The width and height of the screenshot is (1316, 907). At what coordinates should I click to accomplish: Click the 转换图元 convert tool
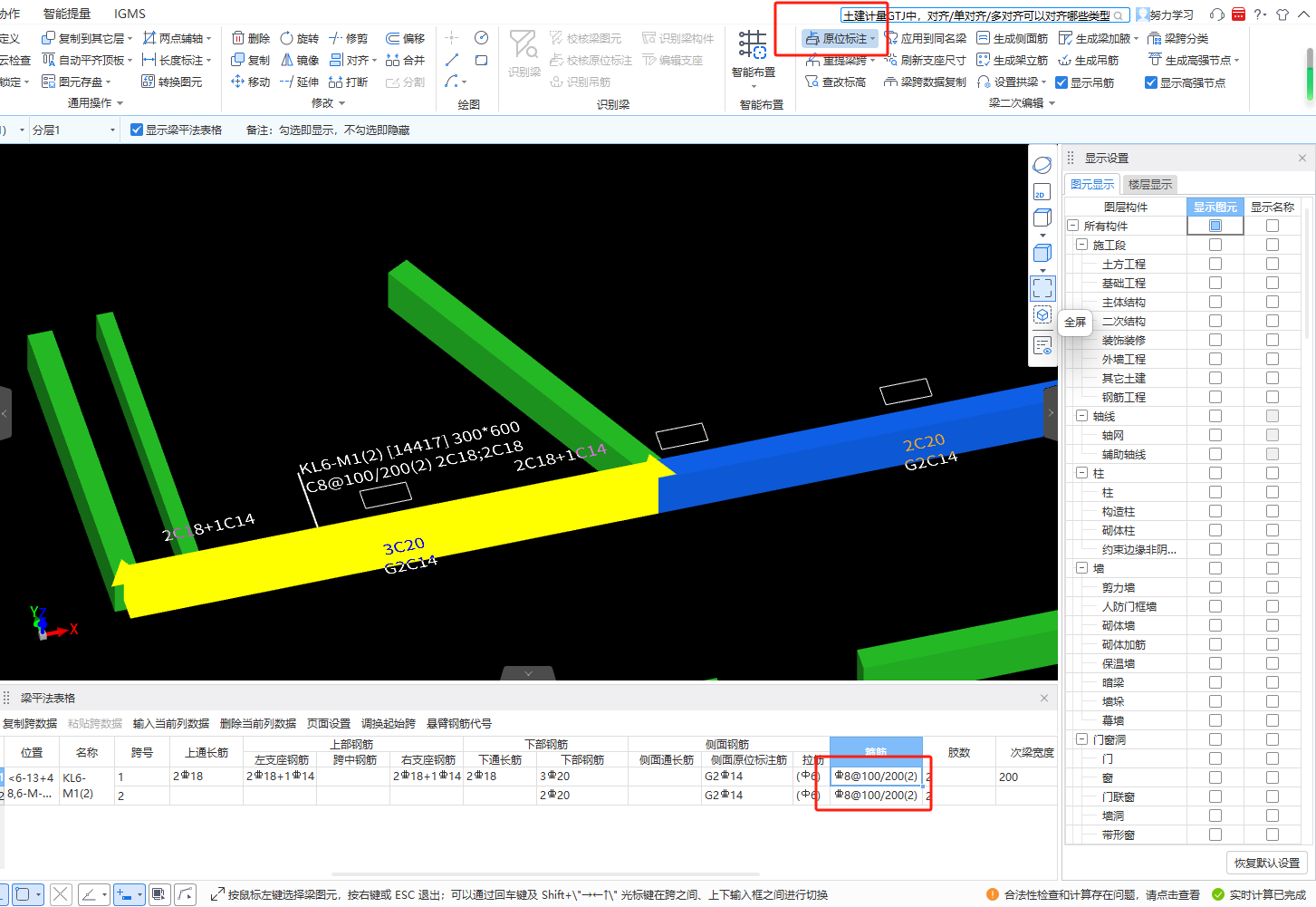coord(172,82)
